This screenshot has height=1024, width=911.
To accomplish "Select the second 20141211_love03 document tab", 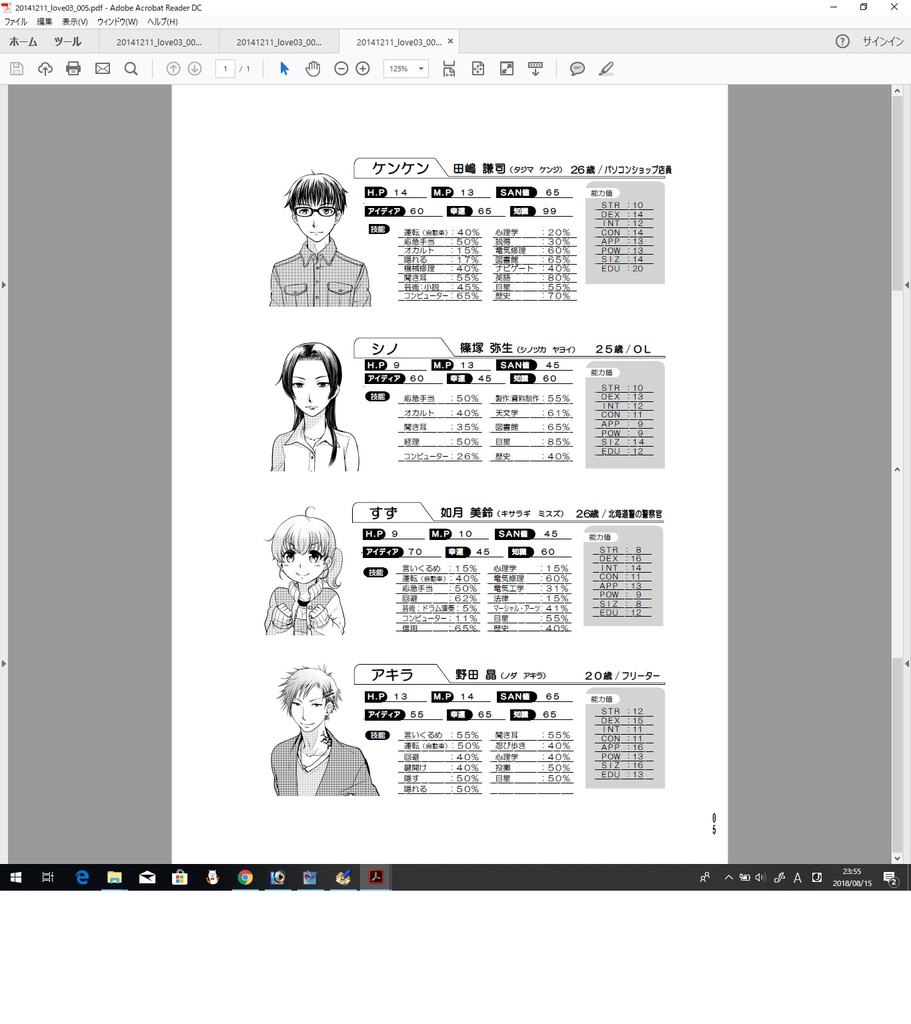I will tap(279, 42).
